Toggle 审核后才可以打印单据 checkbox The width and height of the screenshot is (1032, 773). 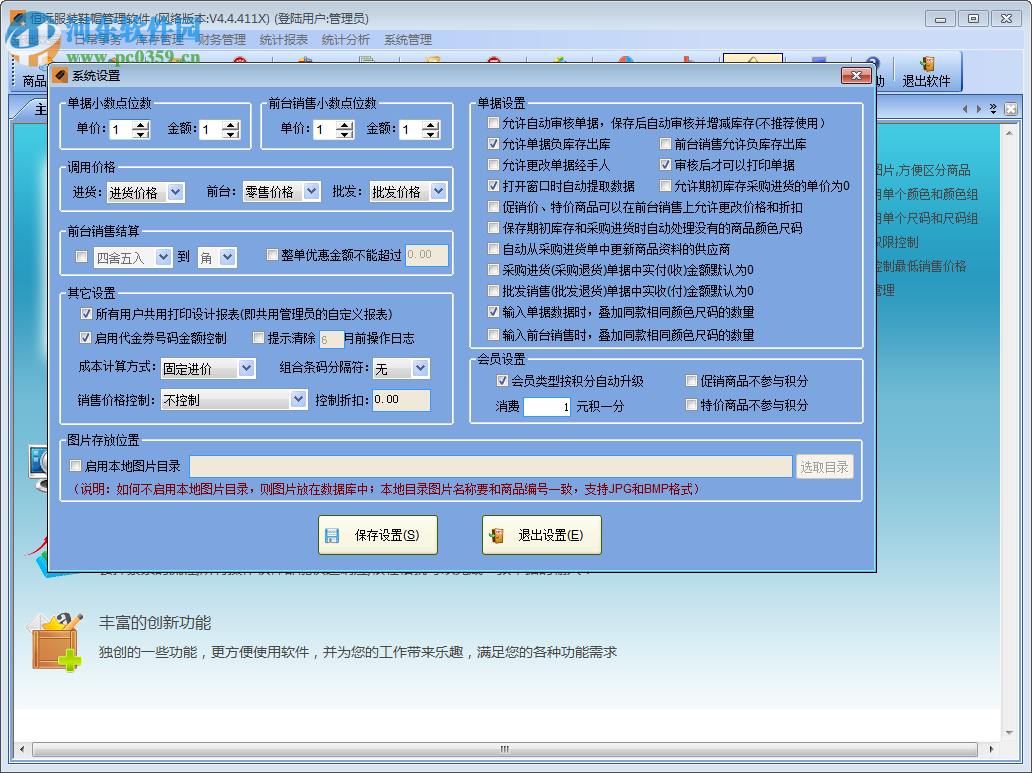coord(665,165)
